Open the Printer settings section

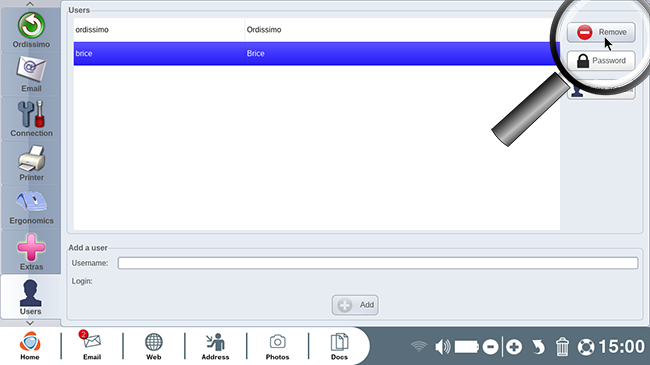pyautogui.click(x=31, y=163)
